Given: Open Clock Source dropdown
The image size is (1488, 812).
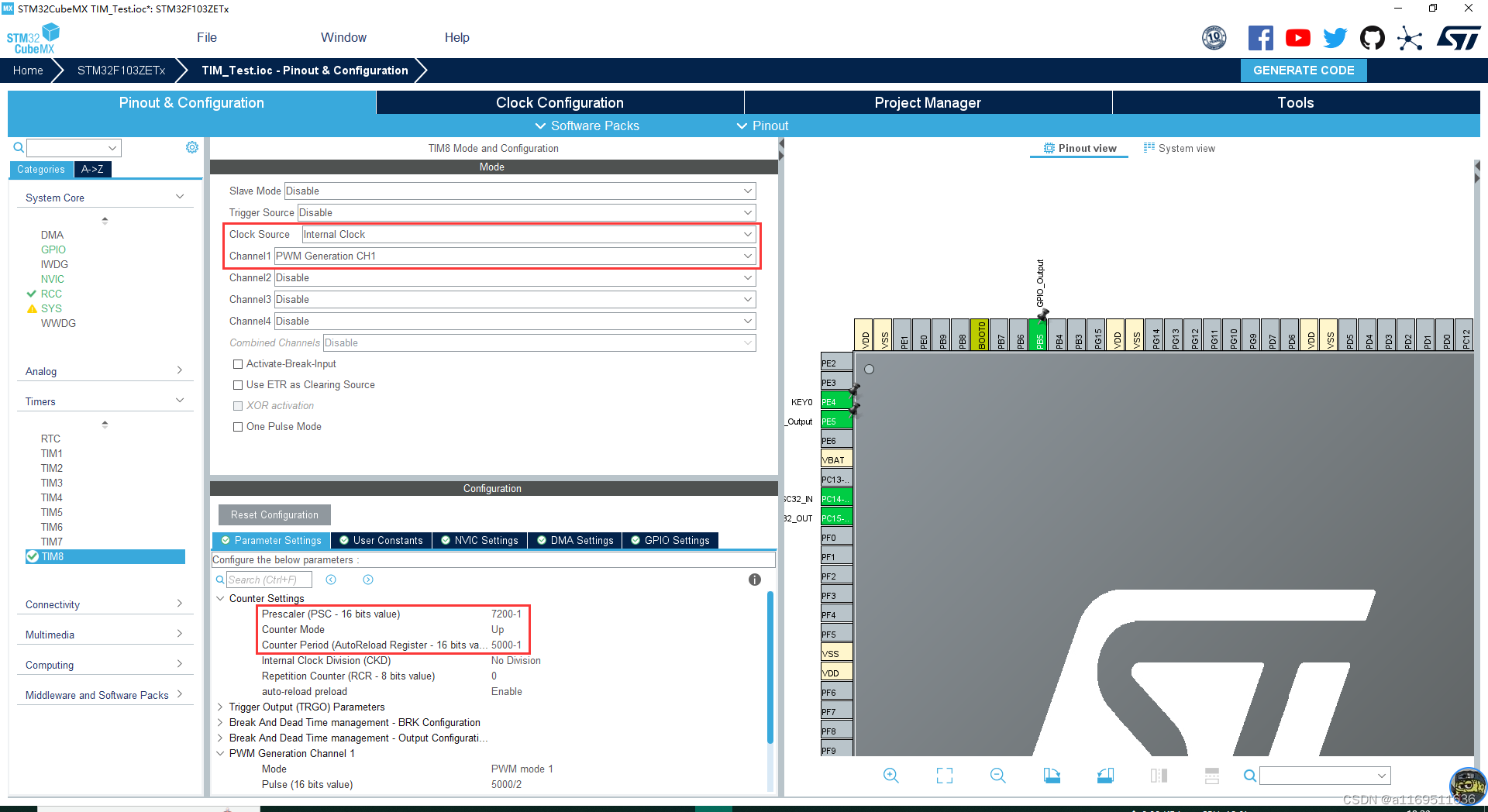Looking at the screenshot, I should 529,234.
